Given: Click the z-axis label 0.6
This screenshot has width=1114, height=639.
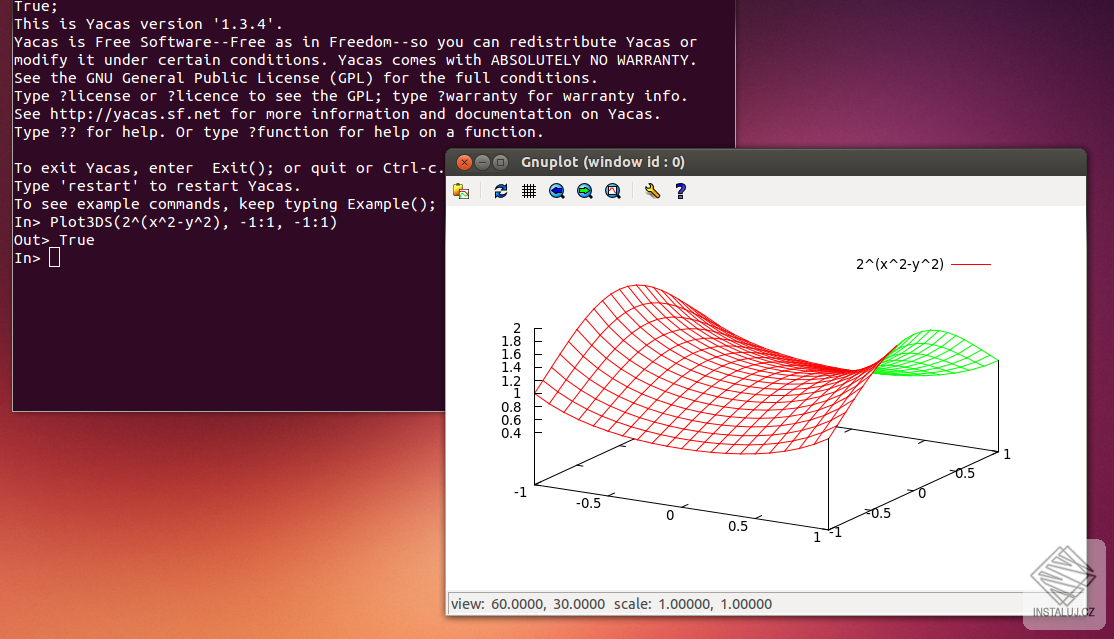Looking at the screenshot, I should (511, 420).
